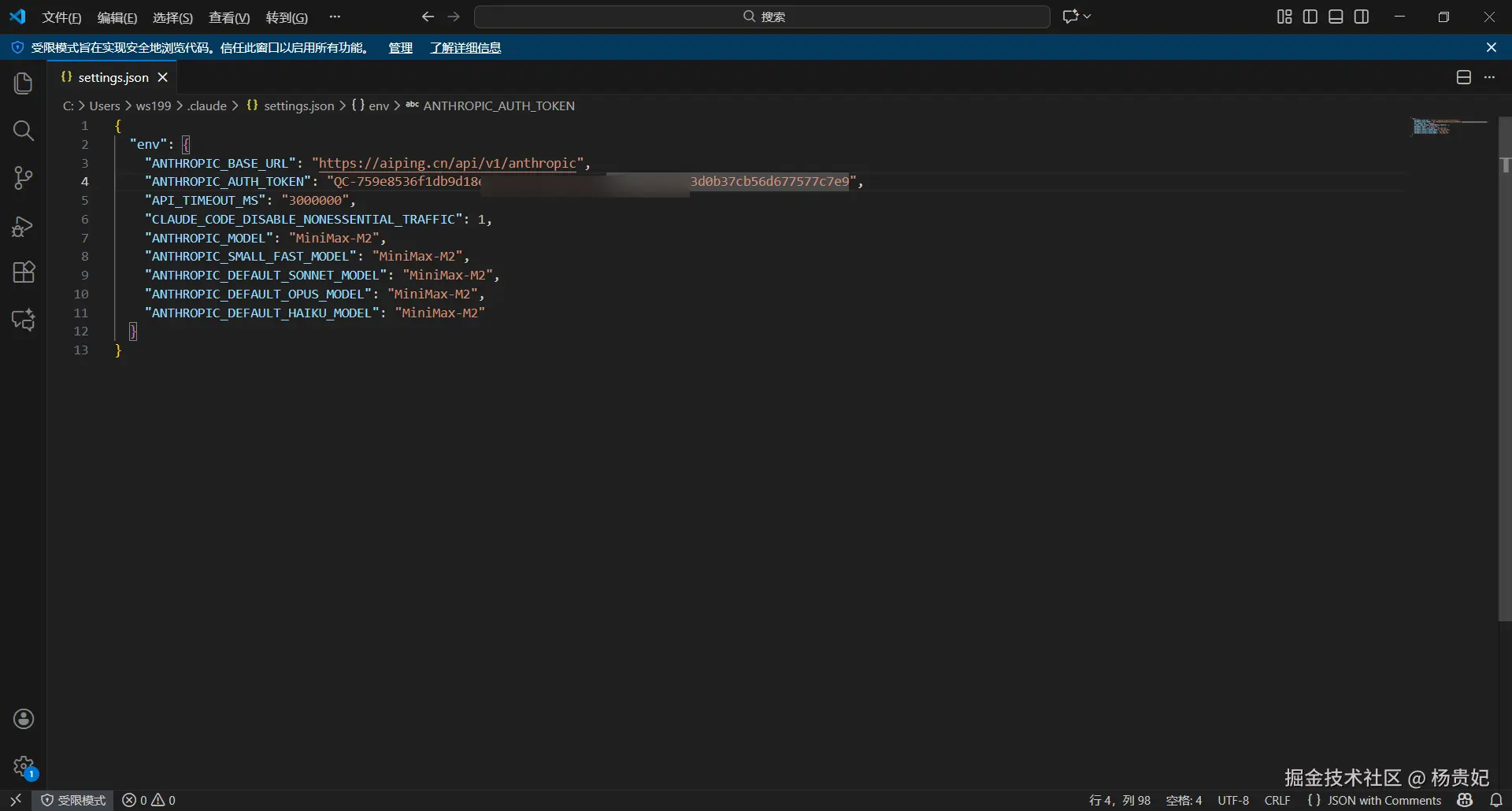Split the editor to the right

click(x=1463, y=77)
